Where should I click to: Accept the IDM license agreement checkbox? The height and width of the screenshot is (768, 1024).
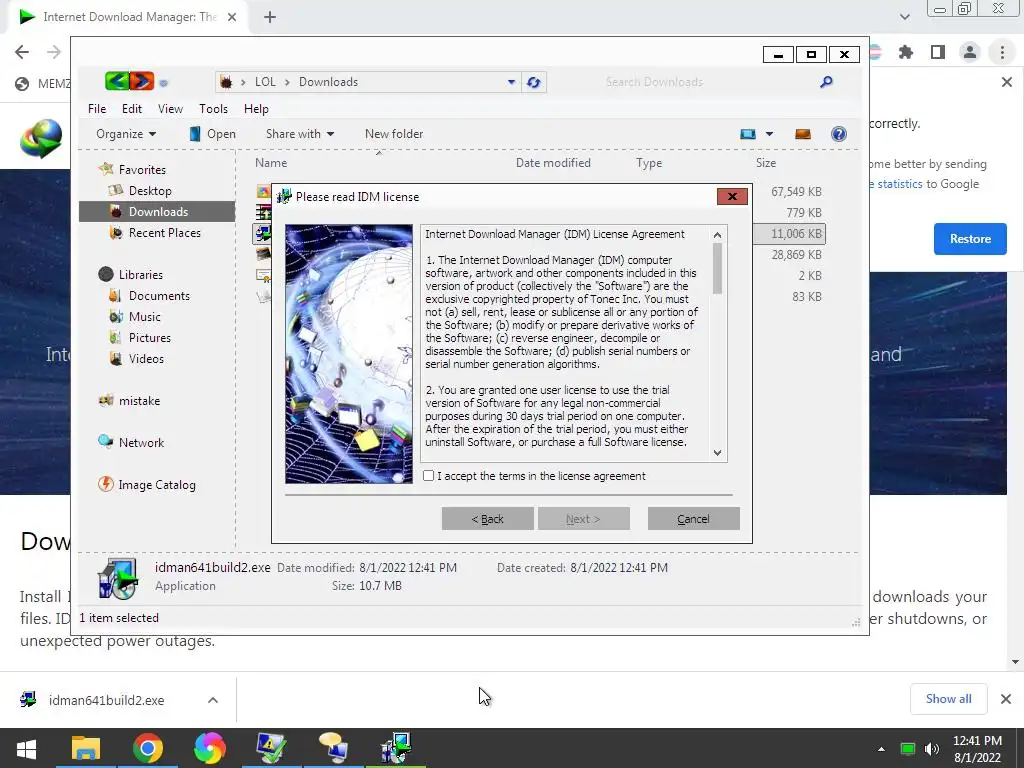(428, 476)
